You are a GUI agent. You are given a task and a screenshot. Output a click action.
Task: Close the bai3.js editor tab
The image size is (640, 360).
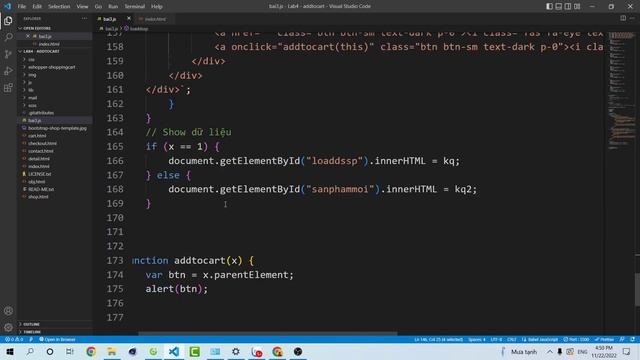[x=129, y=18]
